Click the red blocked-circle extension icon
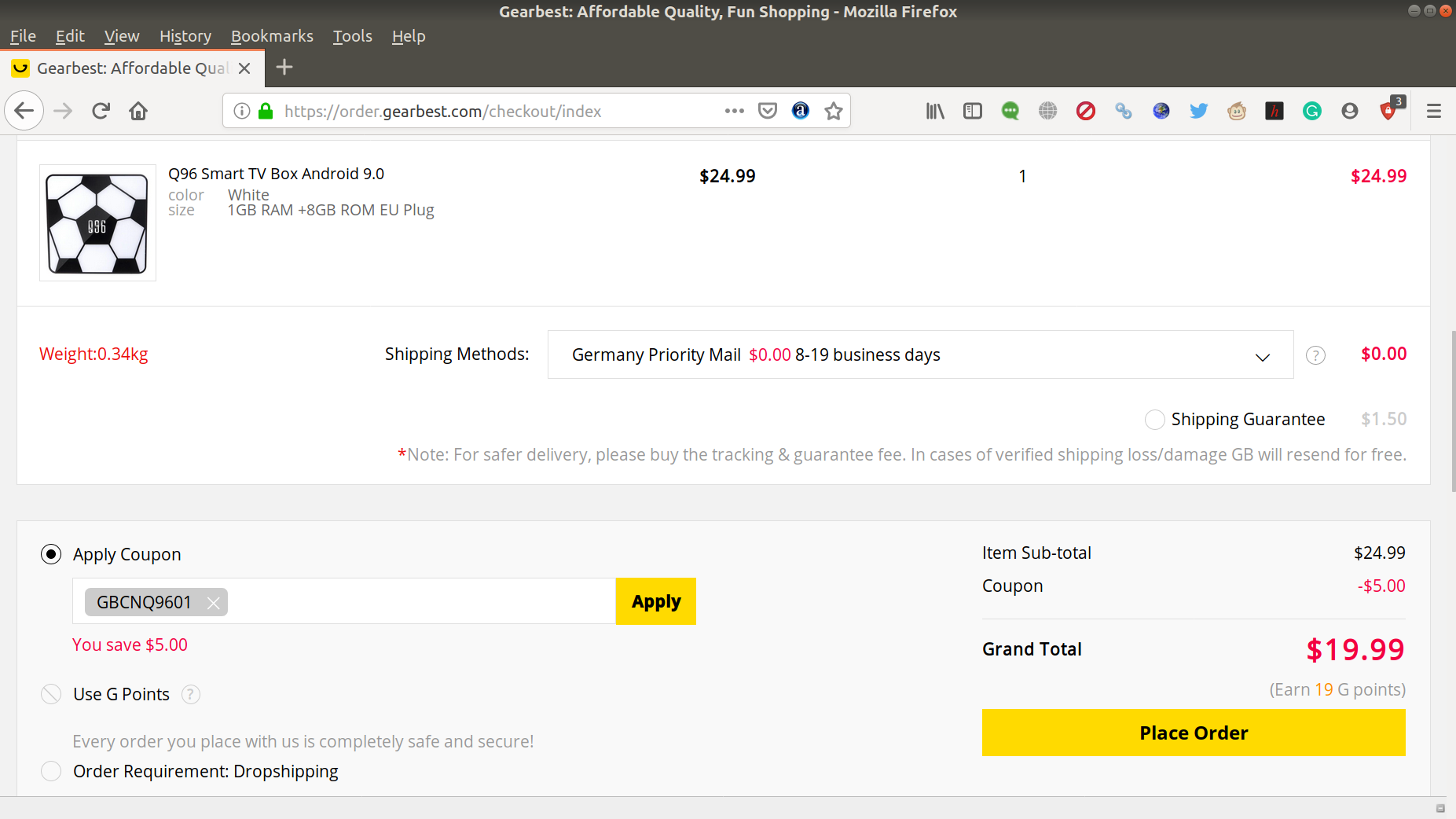The height and width of the screenshot is (819, 1456). click(1086, 111)
